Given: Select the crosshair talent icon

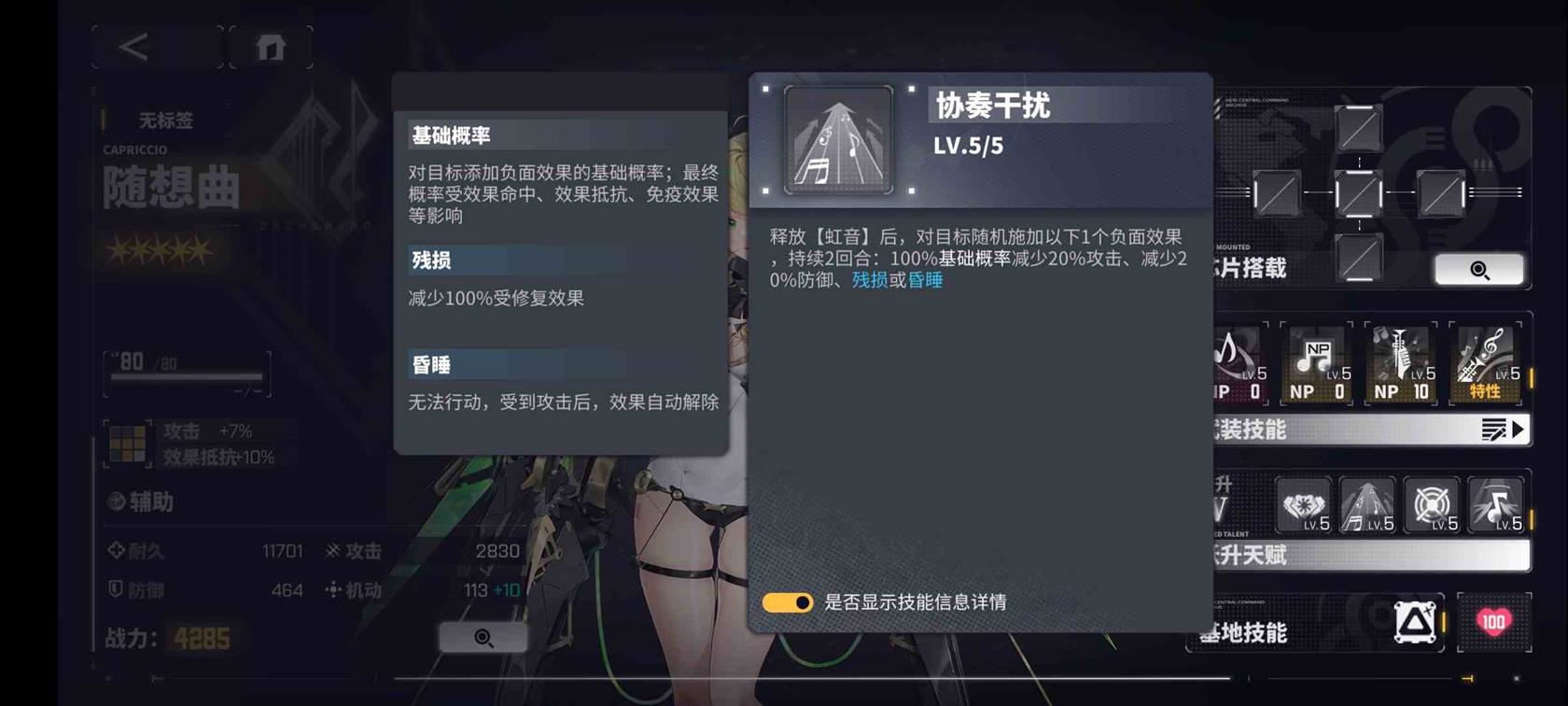Looking at the screenshot, I should pos(1431,505).
